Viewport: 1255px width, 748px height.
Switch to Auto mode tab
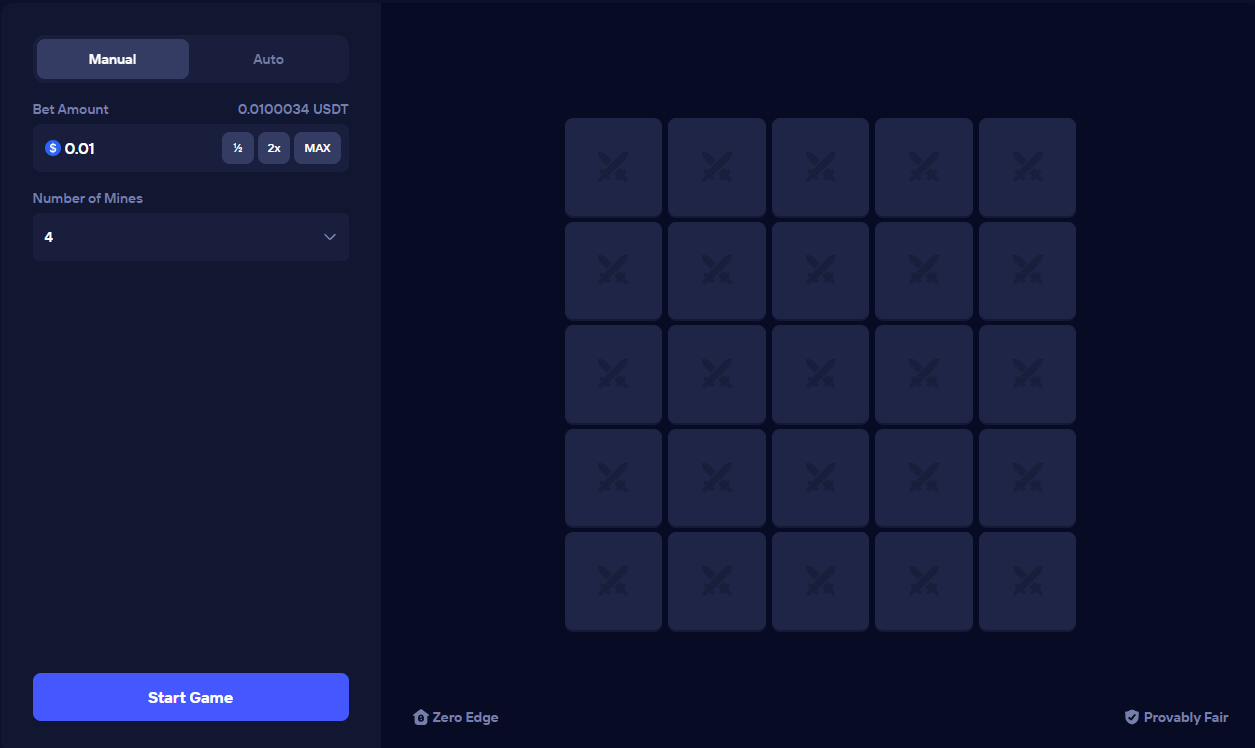coord(268,59)
